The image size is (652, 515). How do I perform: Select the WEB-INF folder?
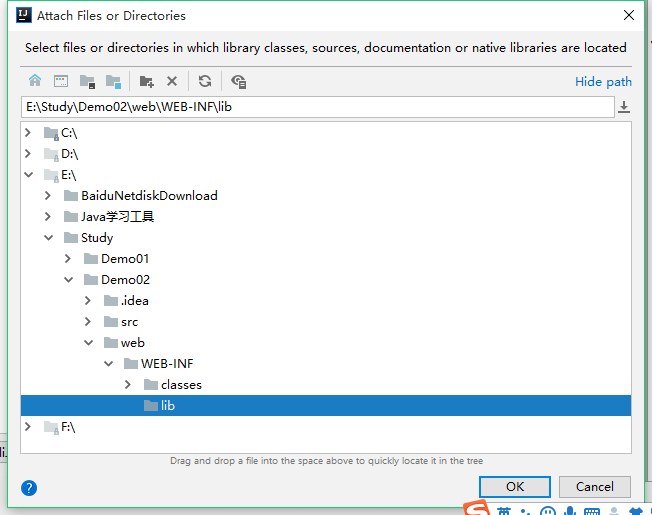(326, 364)
